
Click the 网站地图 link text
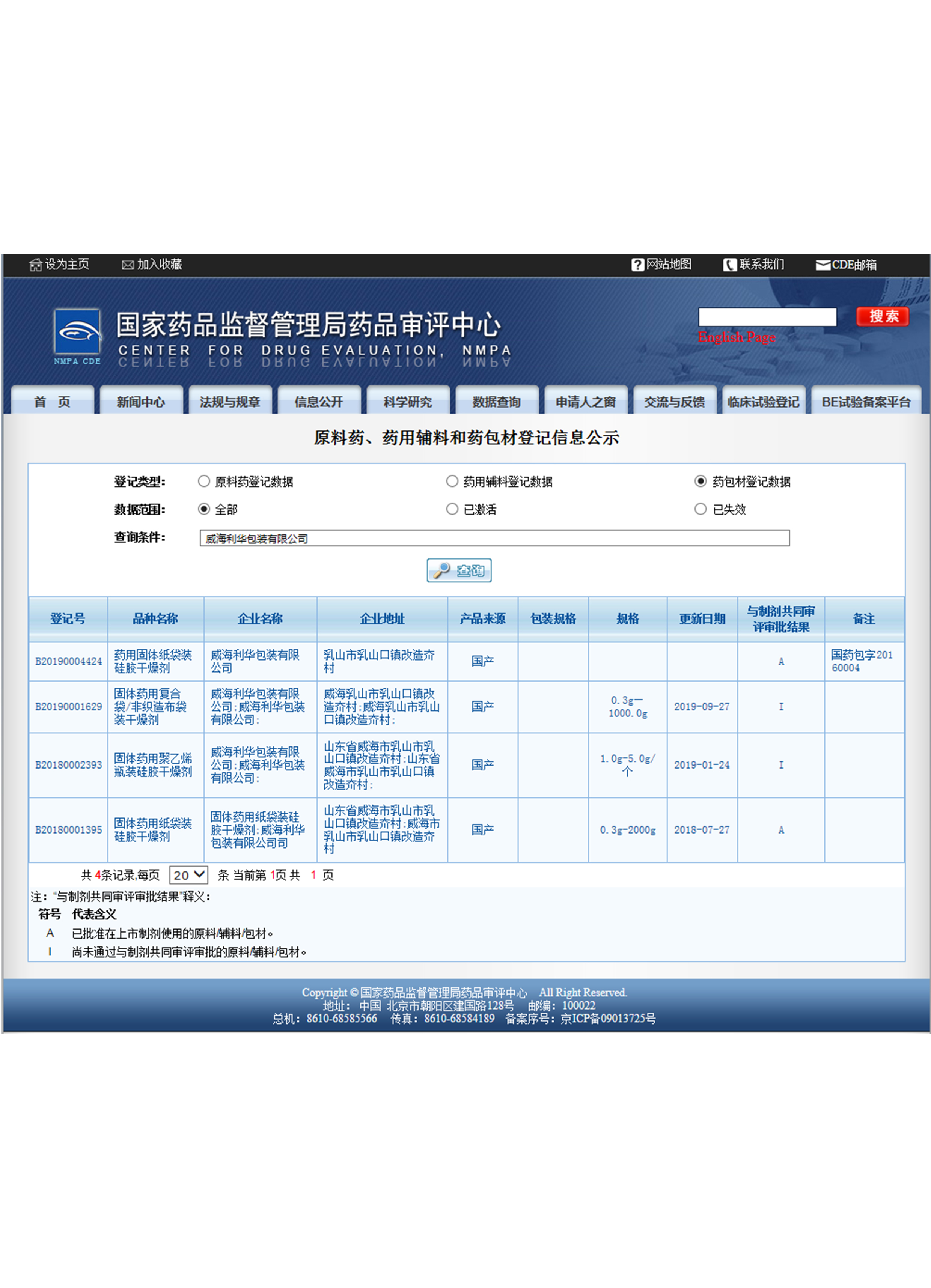(x=669, y=264)
